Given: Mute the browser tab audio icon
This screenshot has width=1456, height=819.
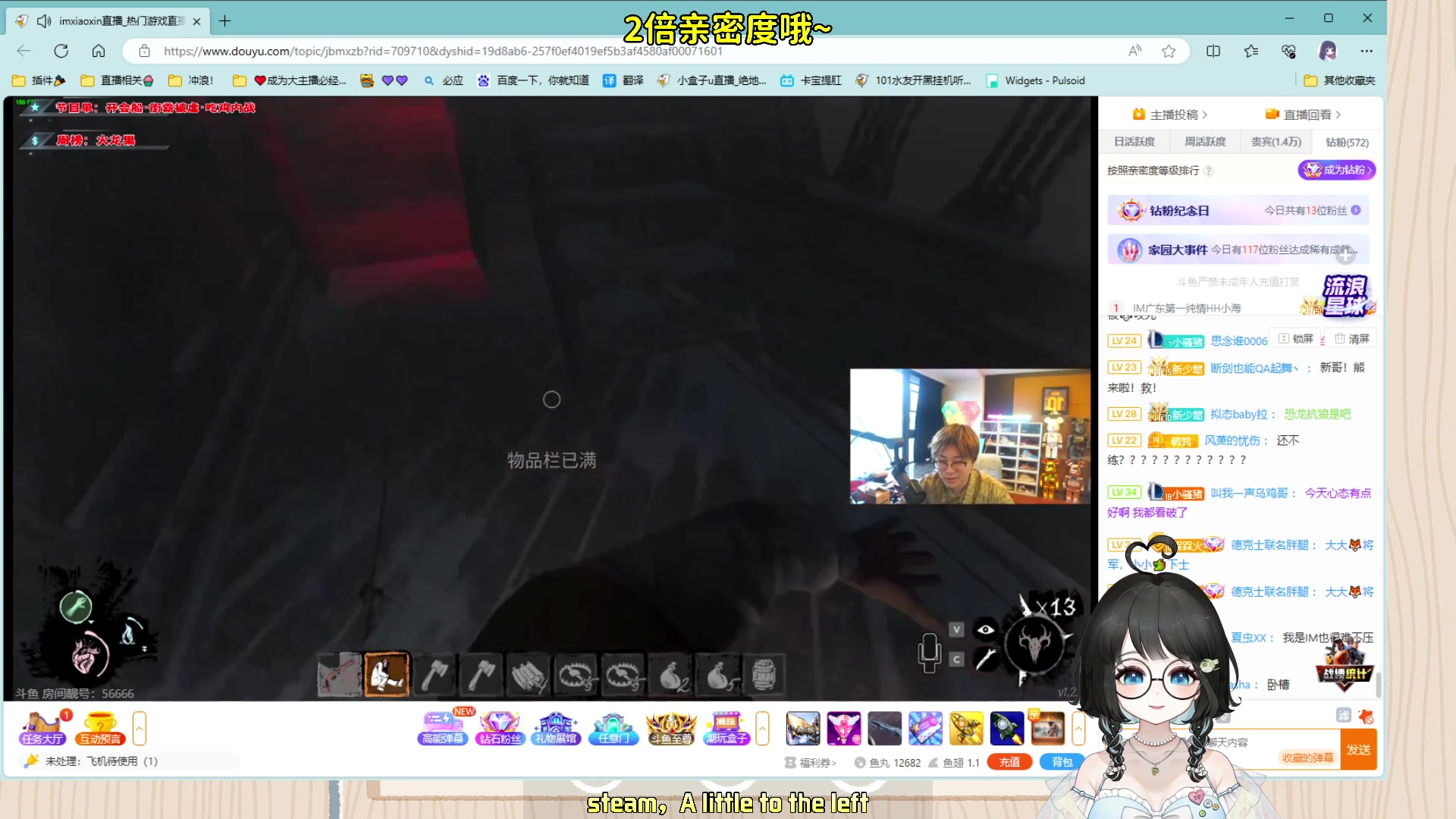Looking at the screenshot, I should tap(45, 21).
